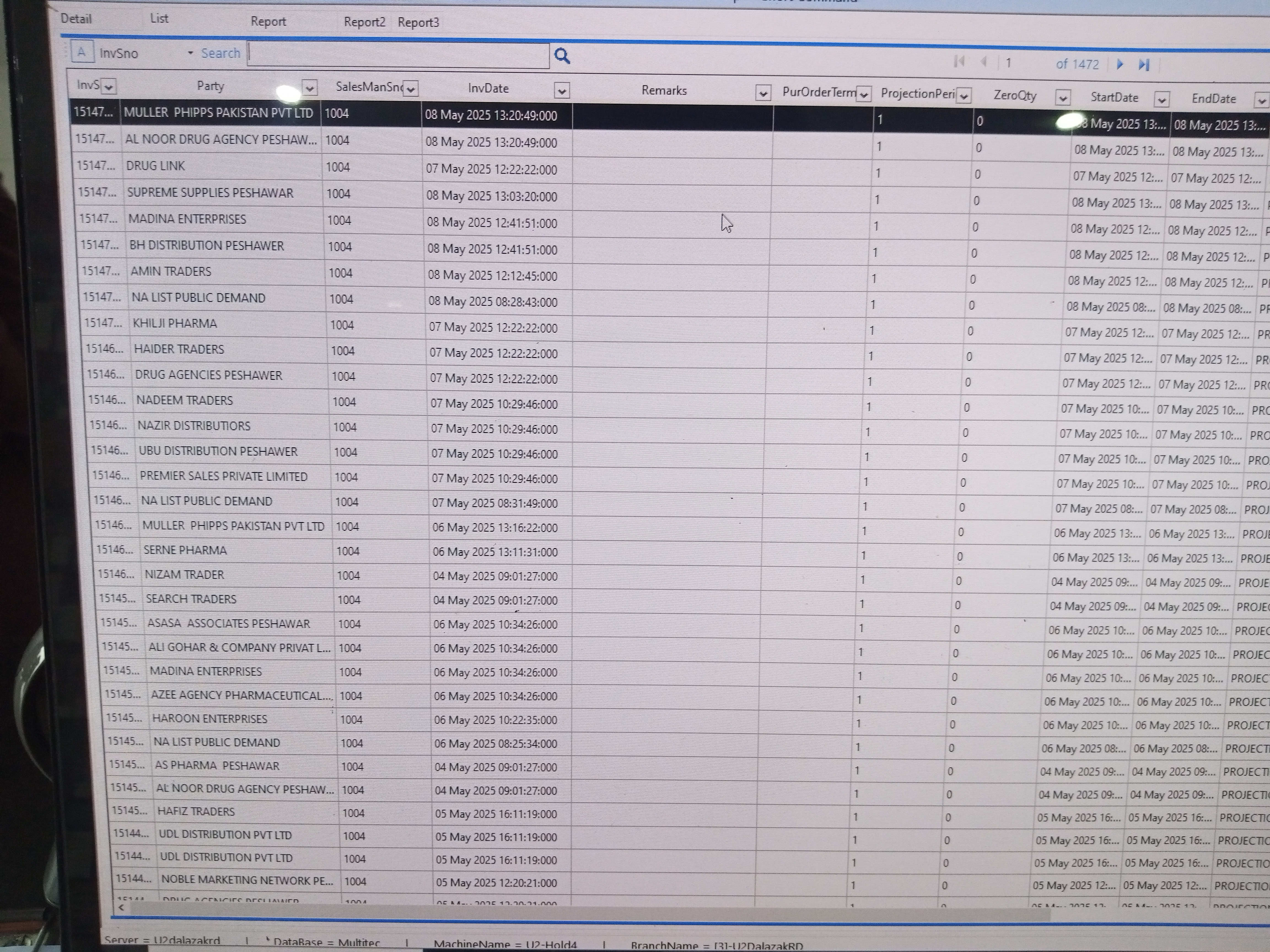Go to next page arrow
The height and width of the screenshot is (952, 1270).
click(x=1120, y=64)
